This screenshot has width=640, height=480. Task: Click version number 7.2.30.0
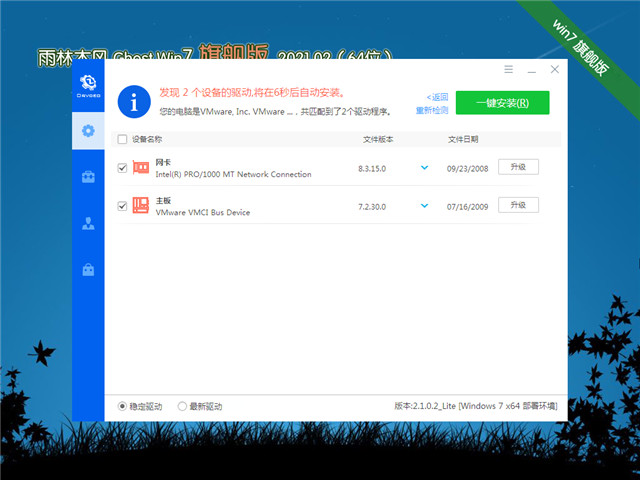(x=372, y=207)
